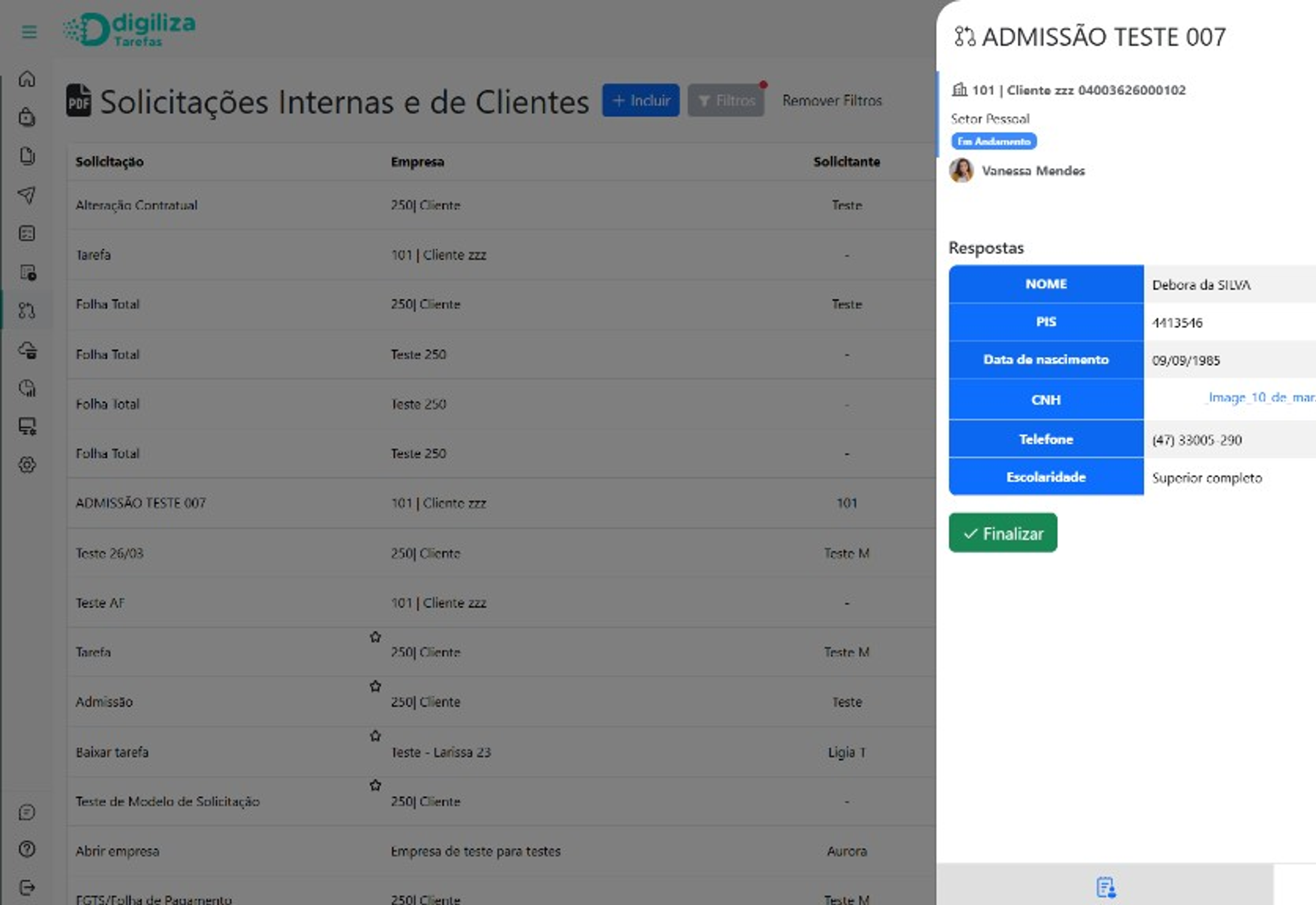Click the birth date 09/09/1985
The height and width of the screenshot is (905, 1316).
click(x=1186, y=360)
